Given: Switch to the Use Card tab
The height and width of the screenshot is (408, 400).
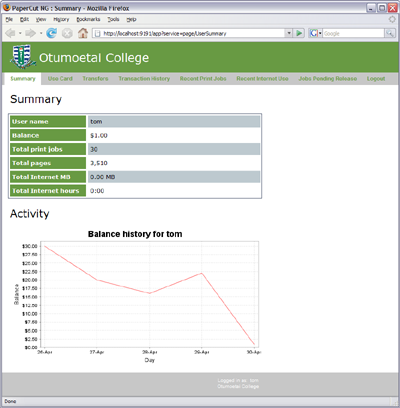Looking at the screenshot, I should (60, 79).
